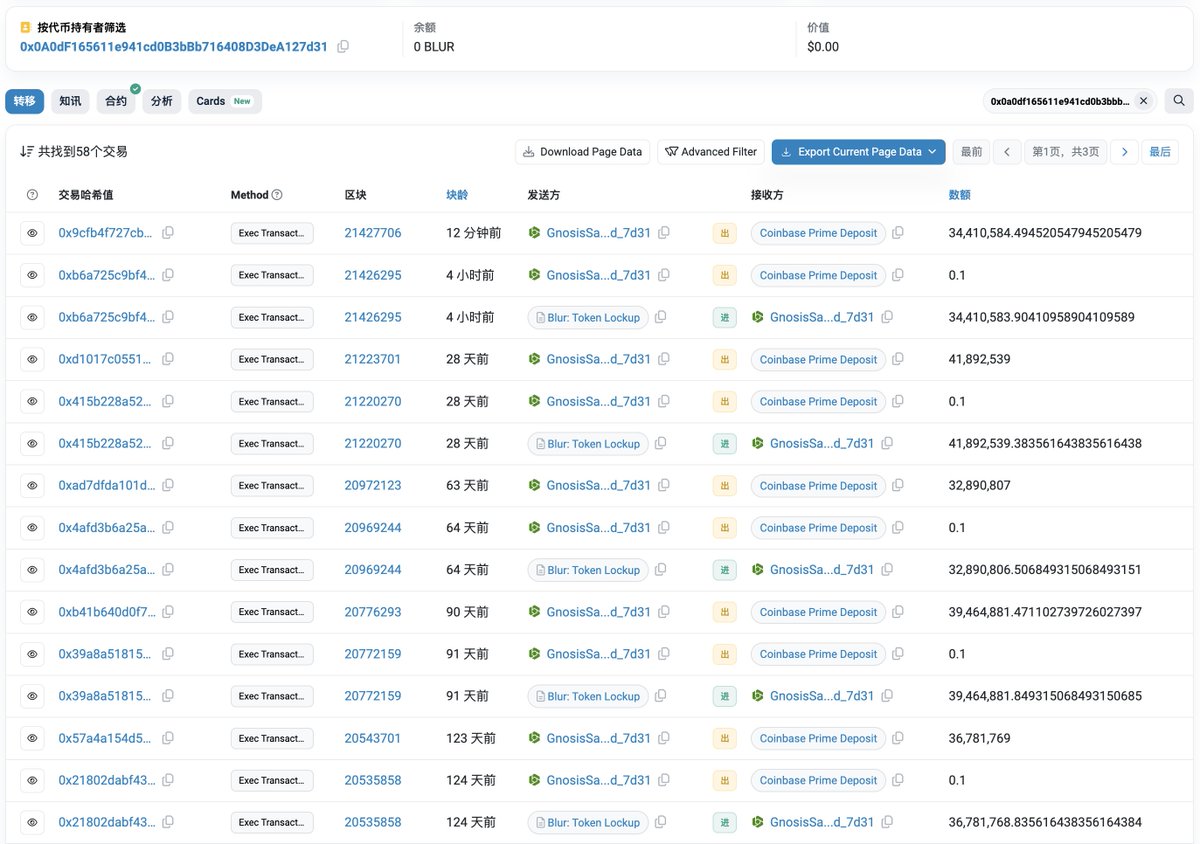The height and width of the screenshot is (844, 1200).
Task: Open Coinbase Prime Deposit in the 34,410,584.494520547945205479 row
Action: (818, 233)
